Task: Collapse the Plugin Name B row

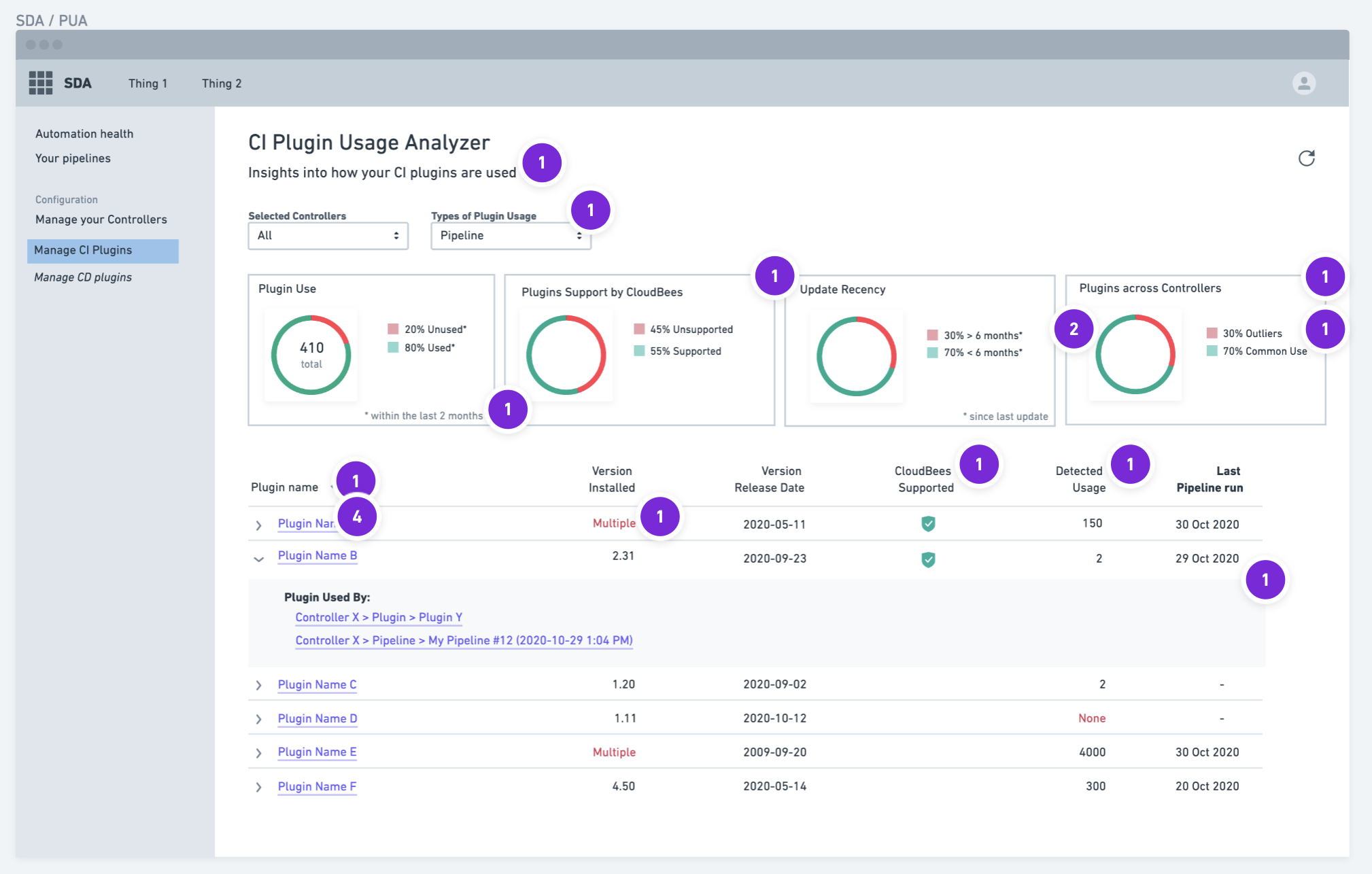Action: (x=258, y=559)
